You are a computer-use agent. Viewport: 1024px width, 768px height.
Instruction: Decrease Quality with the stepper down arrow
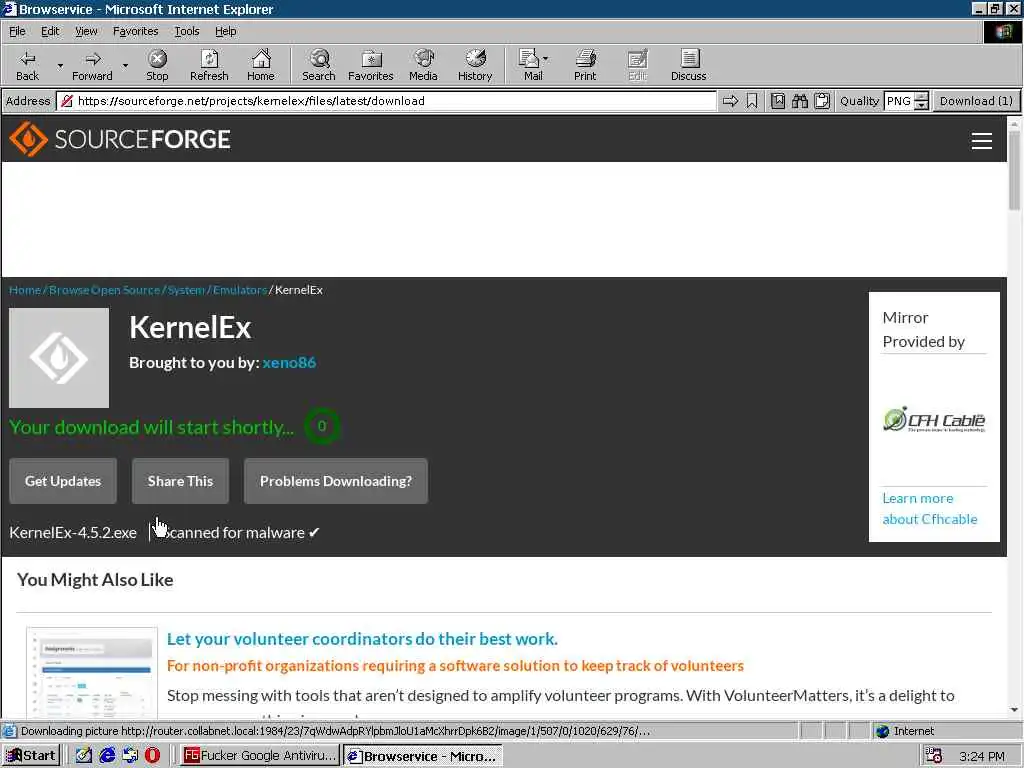coord(921,106)
